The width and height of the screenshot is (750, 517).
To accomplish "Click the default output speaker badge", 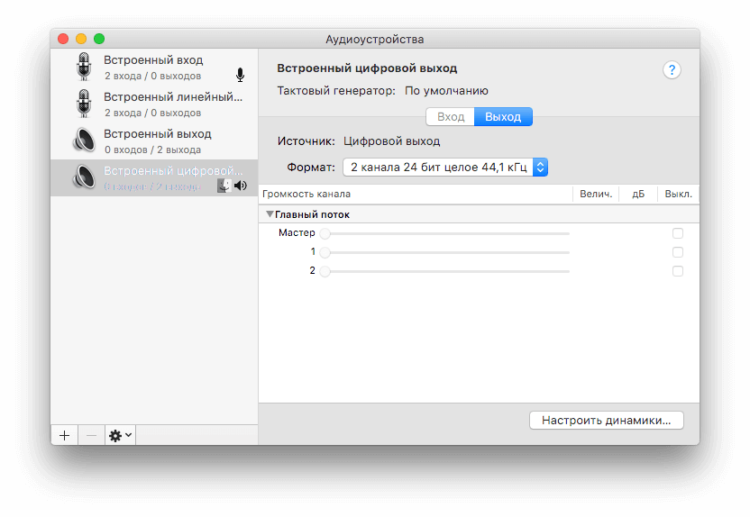I will (x=241, y=186).
